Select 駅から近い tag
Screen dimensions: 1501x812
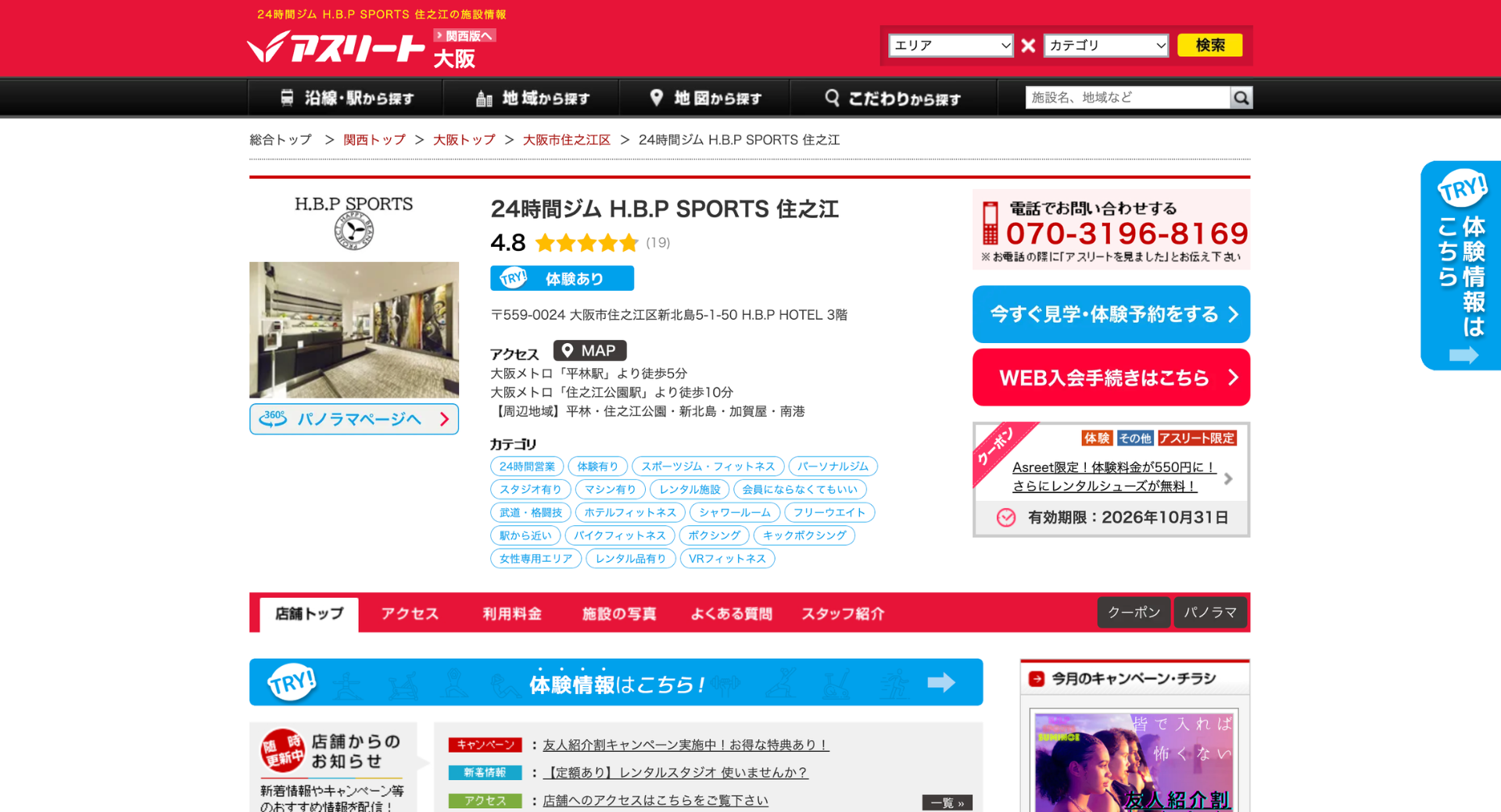[525, 535]
